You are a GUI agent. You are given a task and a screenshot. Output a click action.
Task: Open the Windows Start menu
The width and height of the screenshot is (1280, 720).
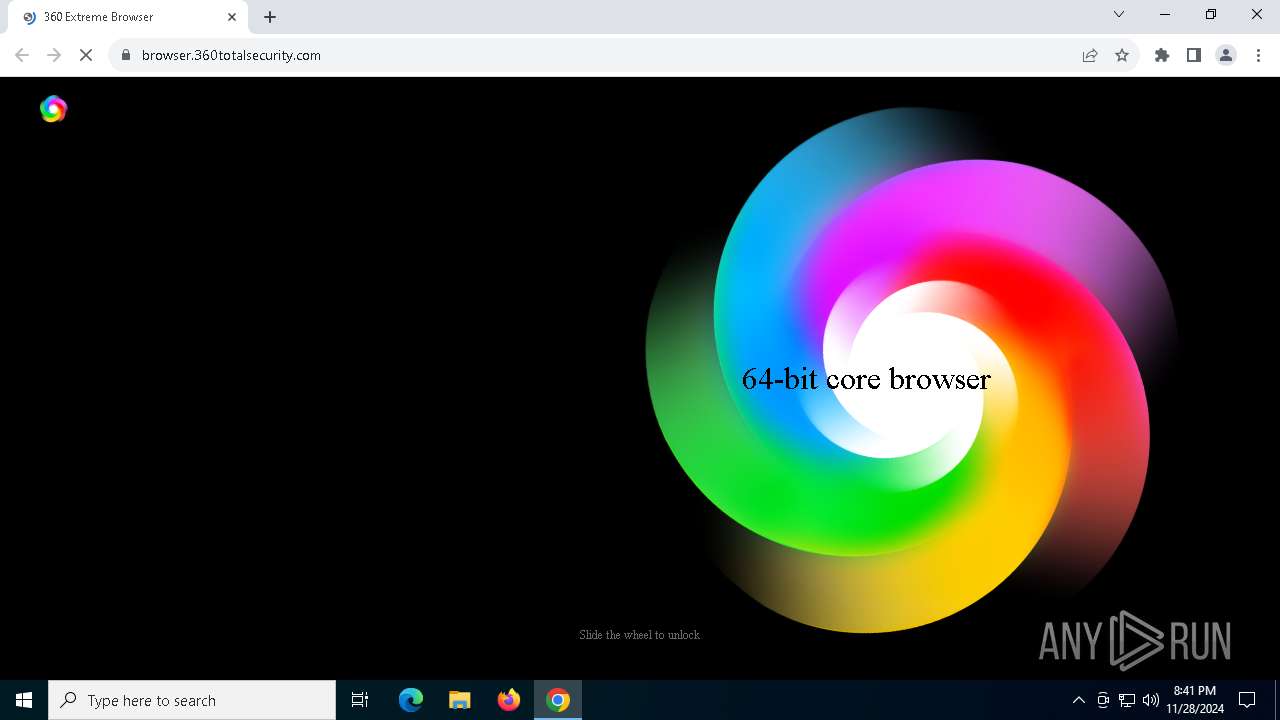tap(24, 700)
